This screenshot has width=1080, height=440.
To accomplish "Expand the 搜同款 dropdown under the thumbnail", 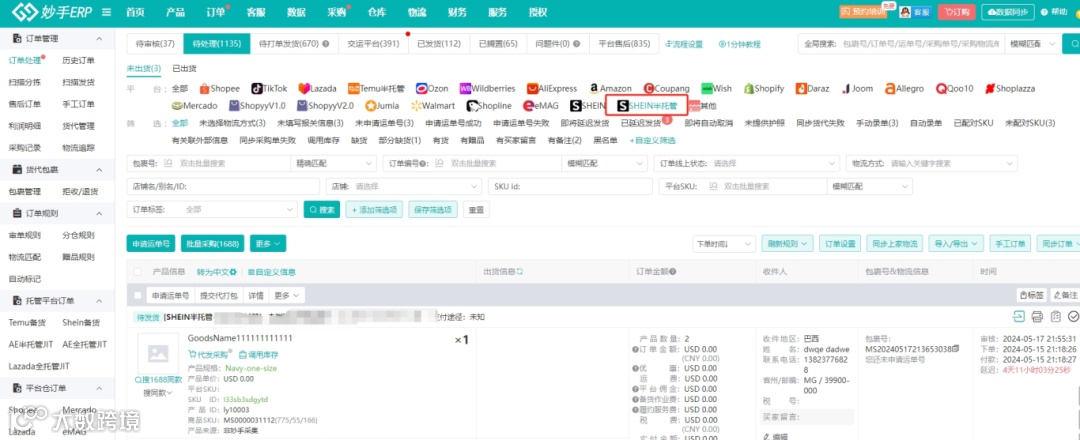I will (158, 392).
